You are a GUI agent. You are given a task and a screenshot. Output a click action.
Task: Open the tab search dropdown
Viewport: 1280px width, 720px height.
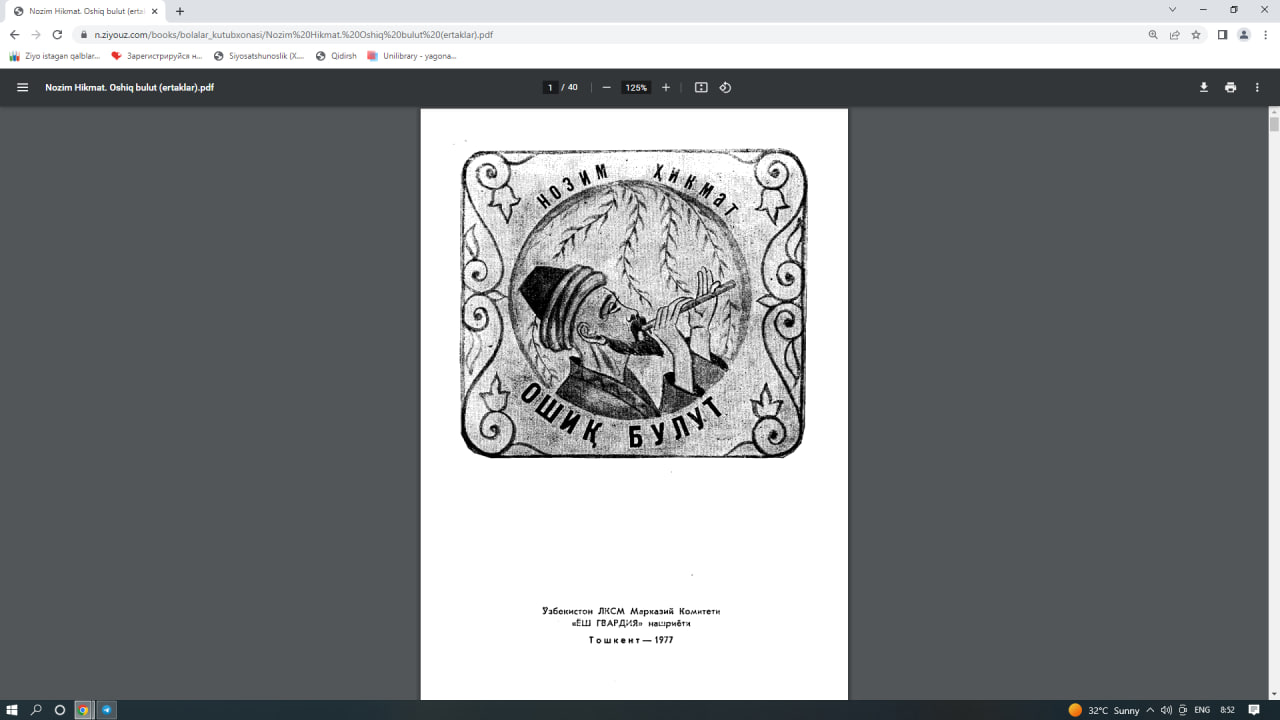pyautogui.click(x=1172, y=10)
